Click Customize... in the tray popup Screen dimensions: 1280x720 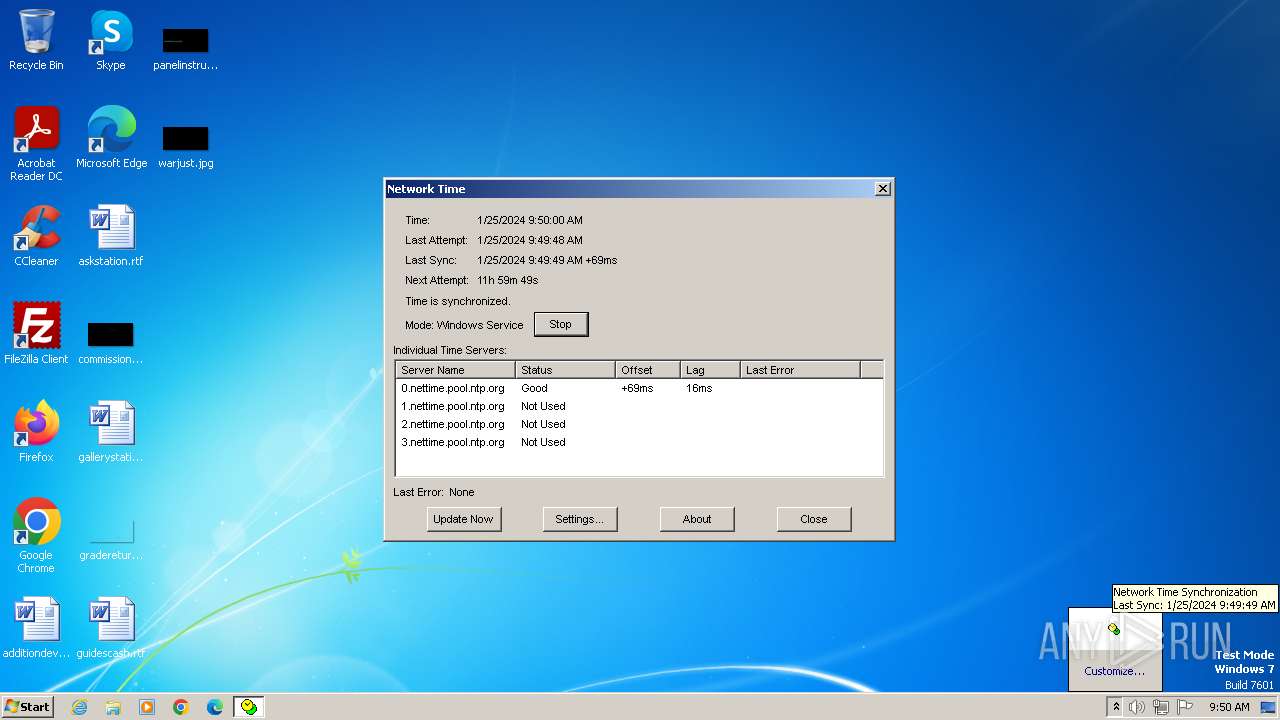[x=1115, y=671]
